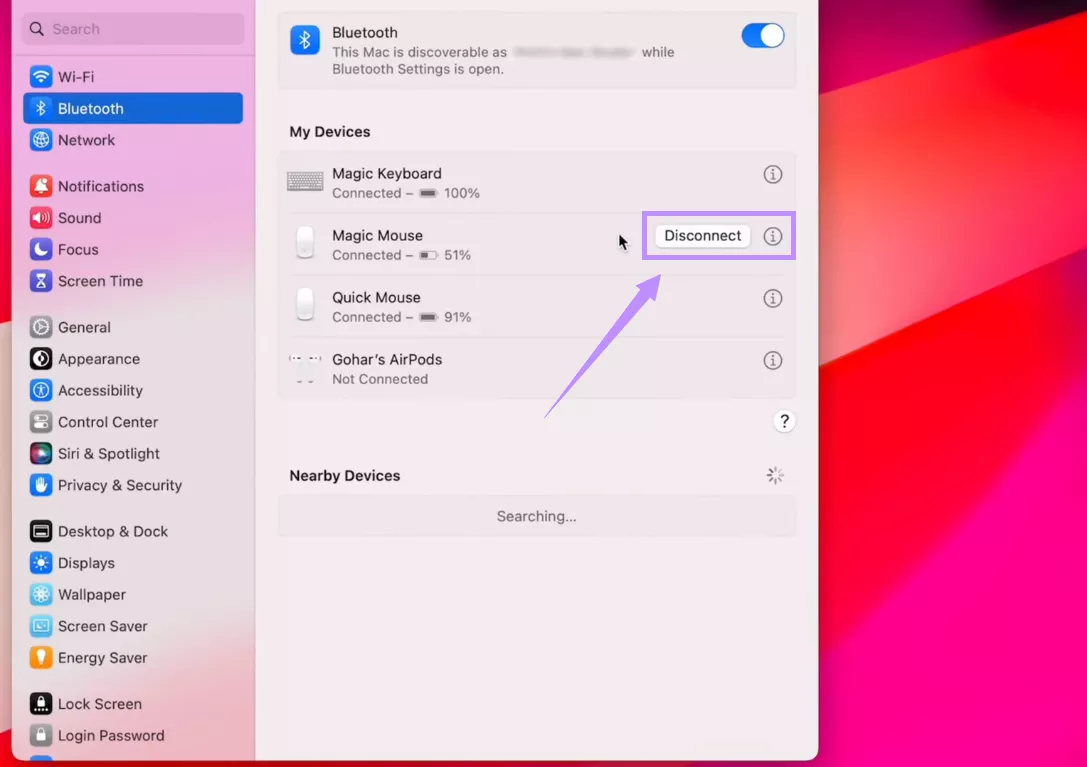The width and height of the screenshot is (1087, 767).
Task: Open Magic Keyboard info details
Action: coord(772,173)
